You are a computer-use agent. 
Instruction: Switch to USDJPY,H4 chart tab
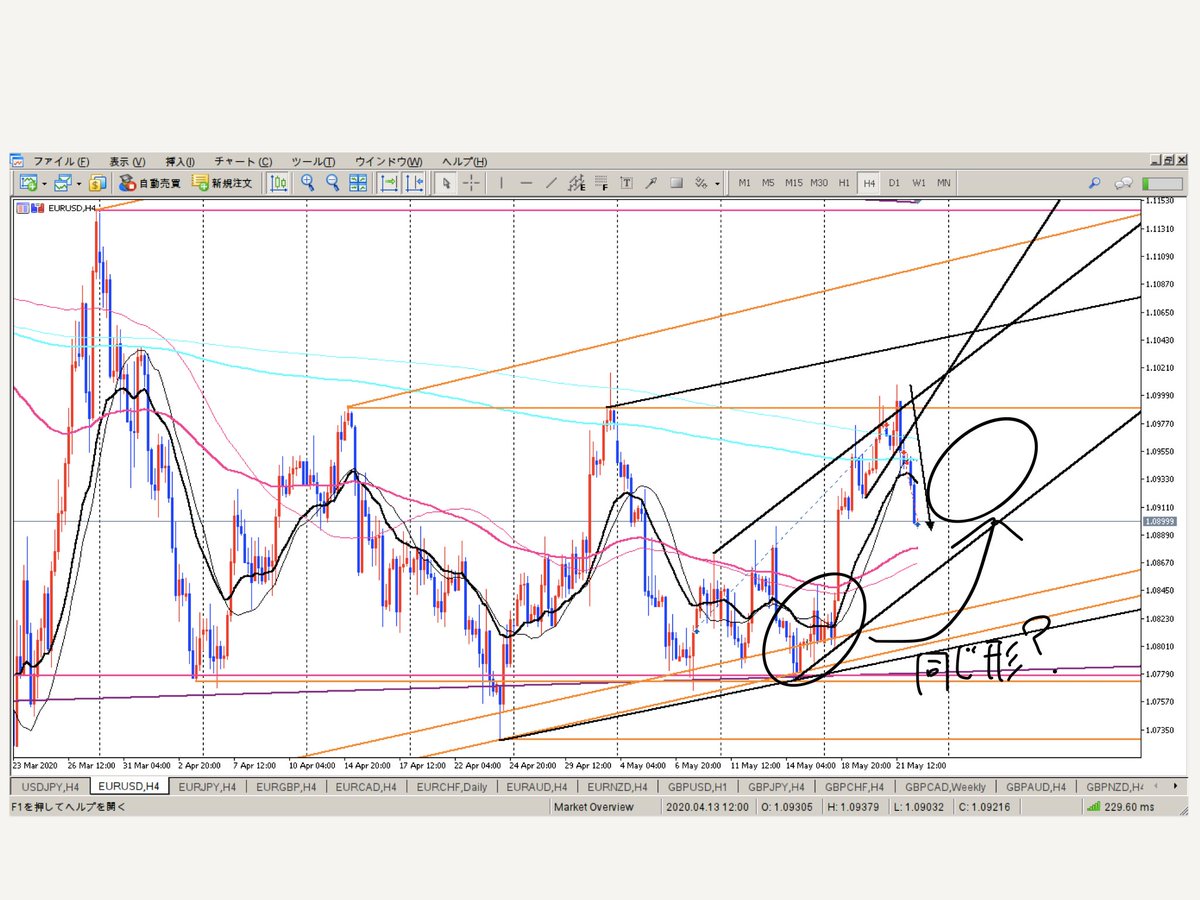[x=48, y=787]
